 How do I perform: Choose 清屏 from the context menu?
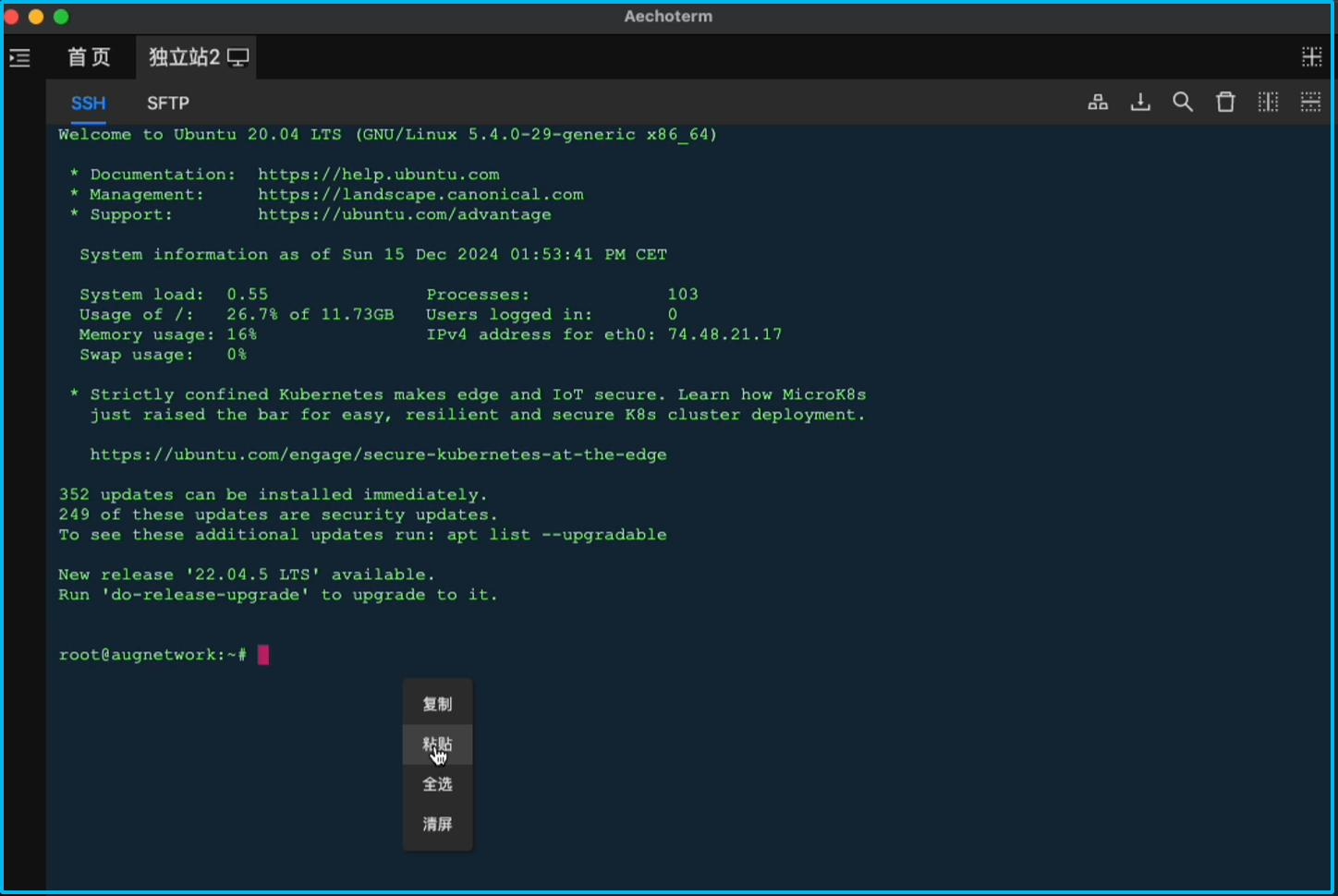point(437,824)
